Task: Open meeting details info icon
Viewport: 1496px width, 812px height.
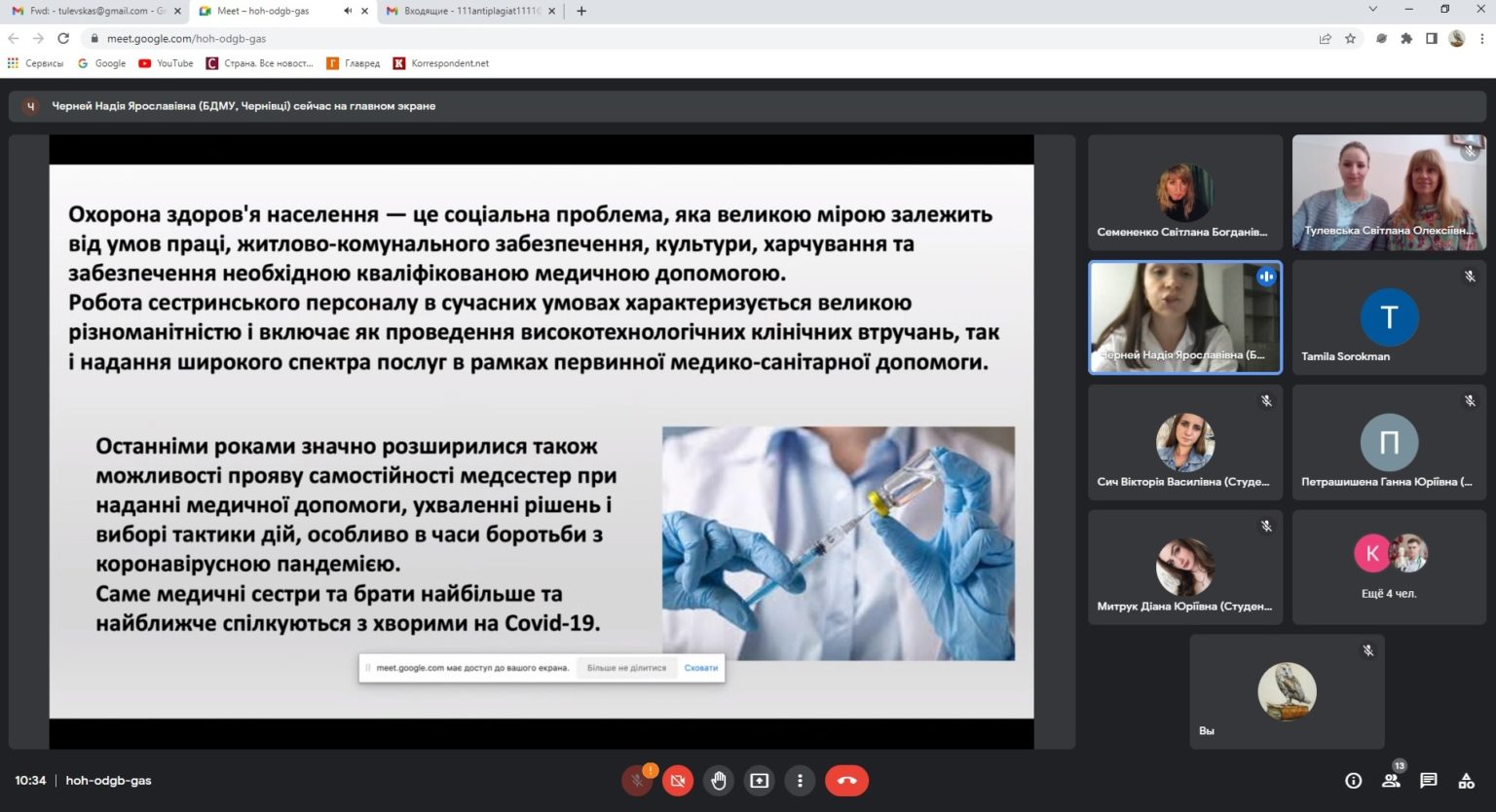Action: click(1353, 781)
